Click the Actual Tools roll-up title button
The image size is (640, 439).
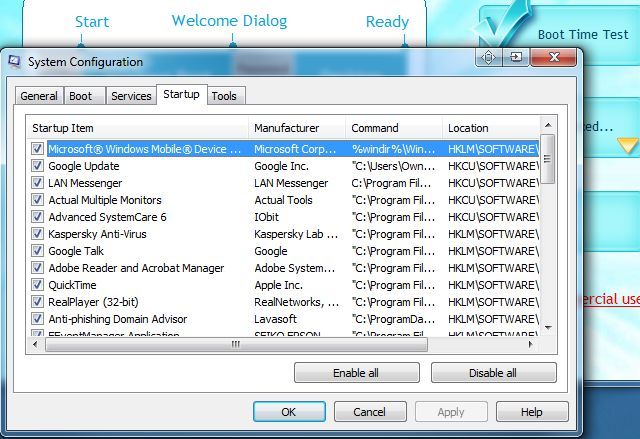click(516, 57)
